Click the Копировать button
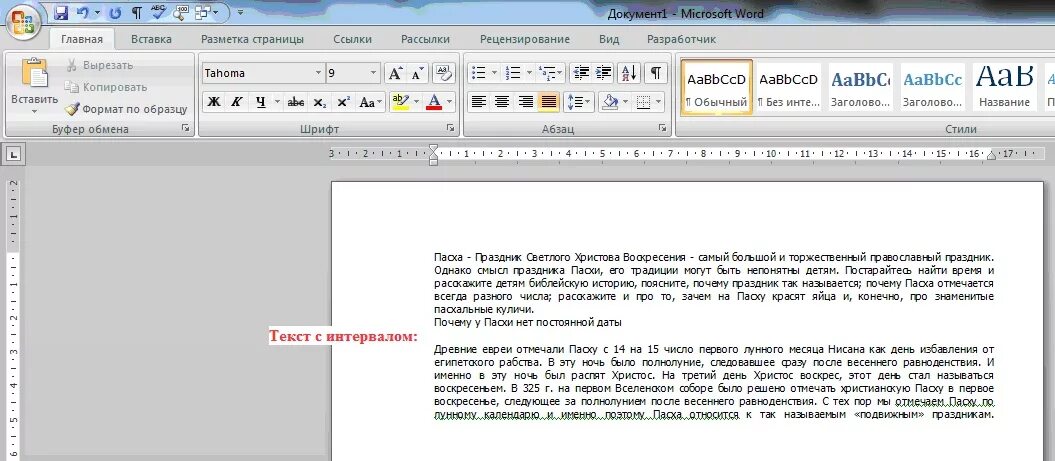The width and height of the screenshot is (1055, 461). tap(106, 87)
